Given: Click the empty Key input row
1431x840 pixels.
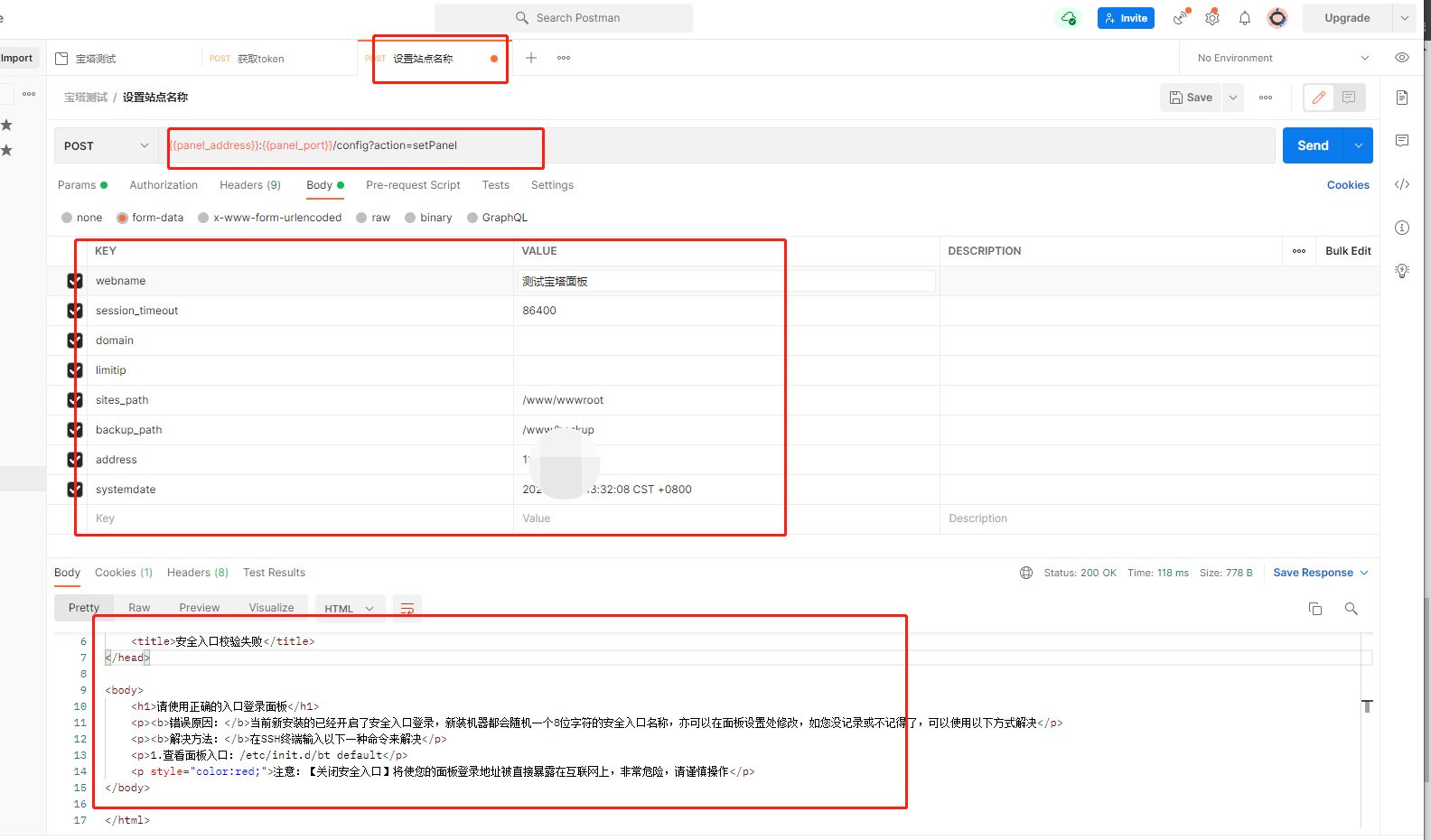Looking at the screenshot, I should (x=300, y=518).
